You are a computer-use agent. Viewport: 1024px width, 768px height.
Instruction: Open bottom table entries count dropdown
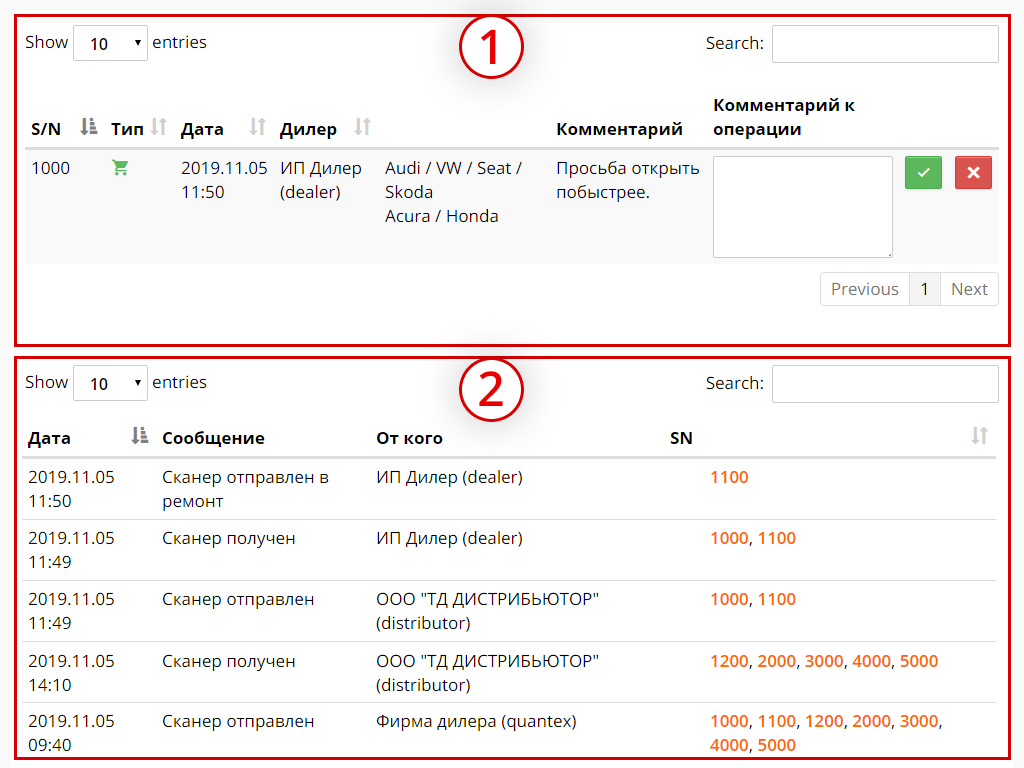tap(110, 383)
